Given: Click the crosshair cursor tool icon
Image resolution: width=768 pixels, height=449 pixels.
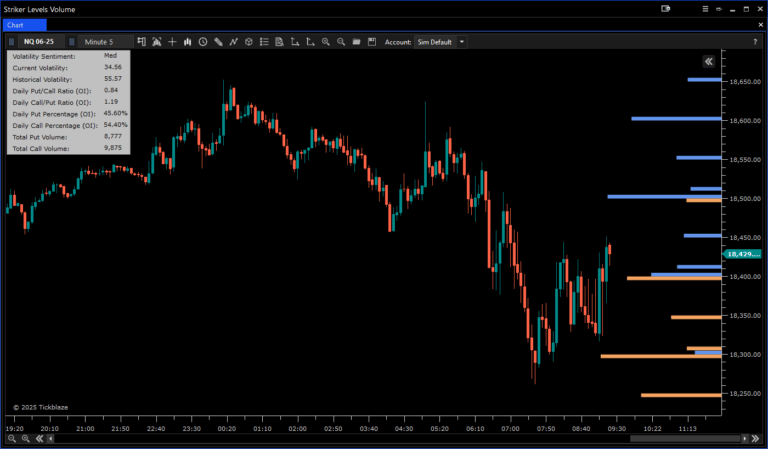Looking at the screenshot, I should point(172,42).
